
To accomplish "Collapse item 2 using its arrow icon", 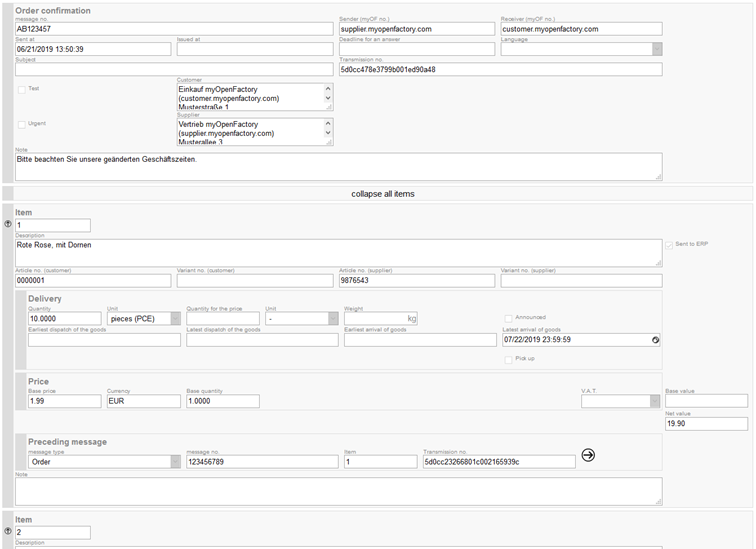I will pos(8,531).
